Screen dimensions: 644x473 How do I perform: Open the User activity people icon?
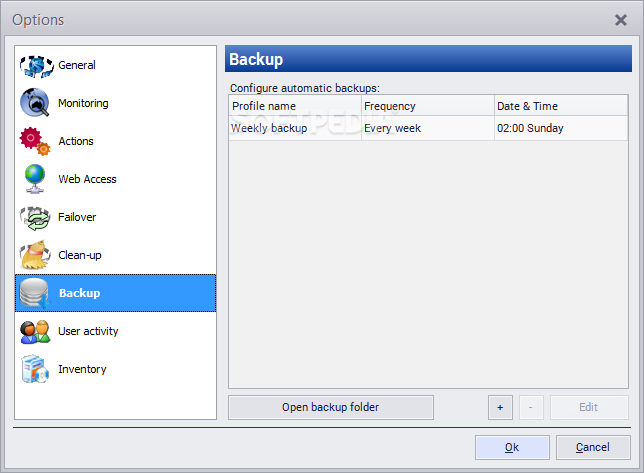pos(35,331)
